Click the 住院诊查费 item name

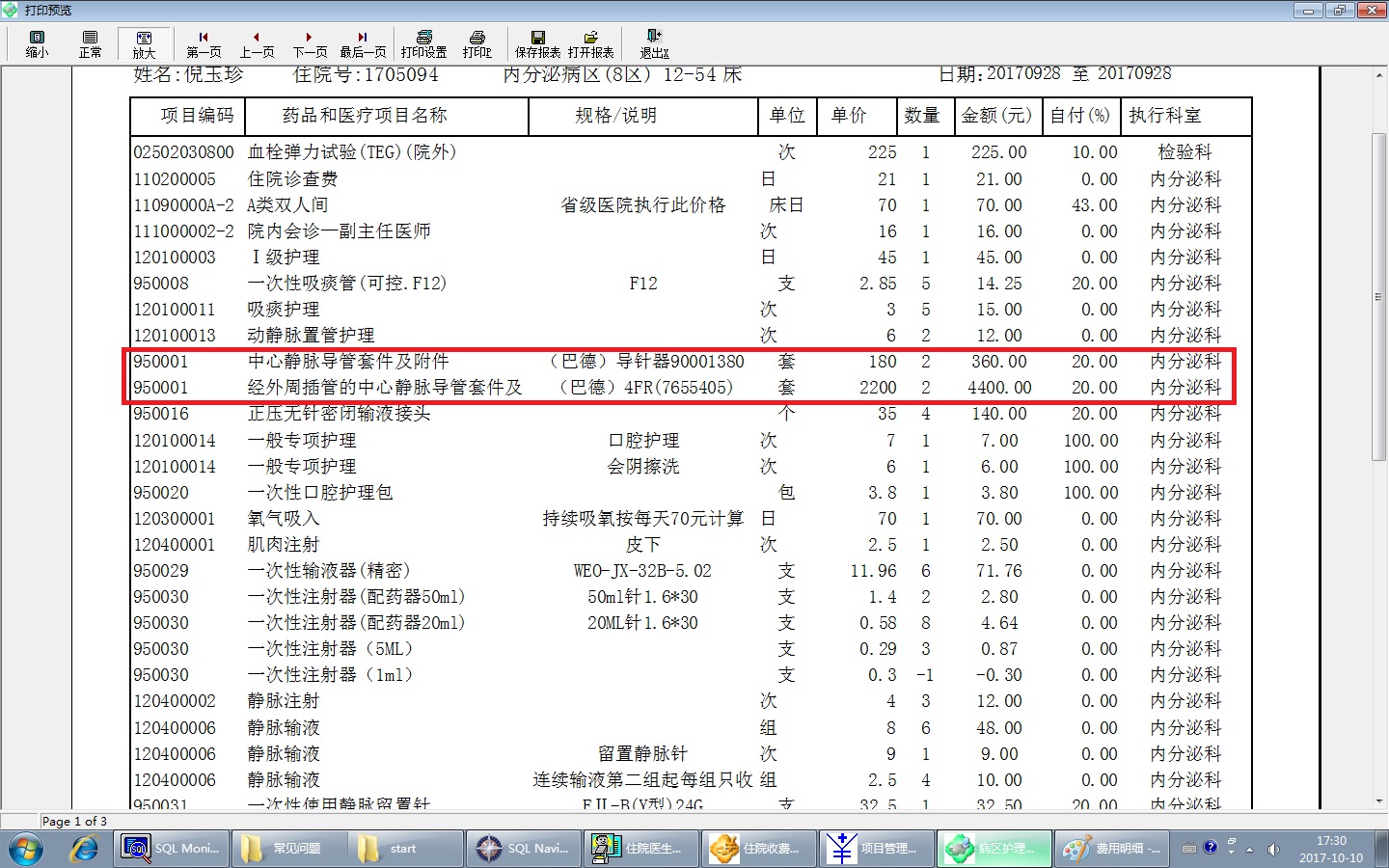point(292,179)
